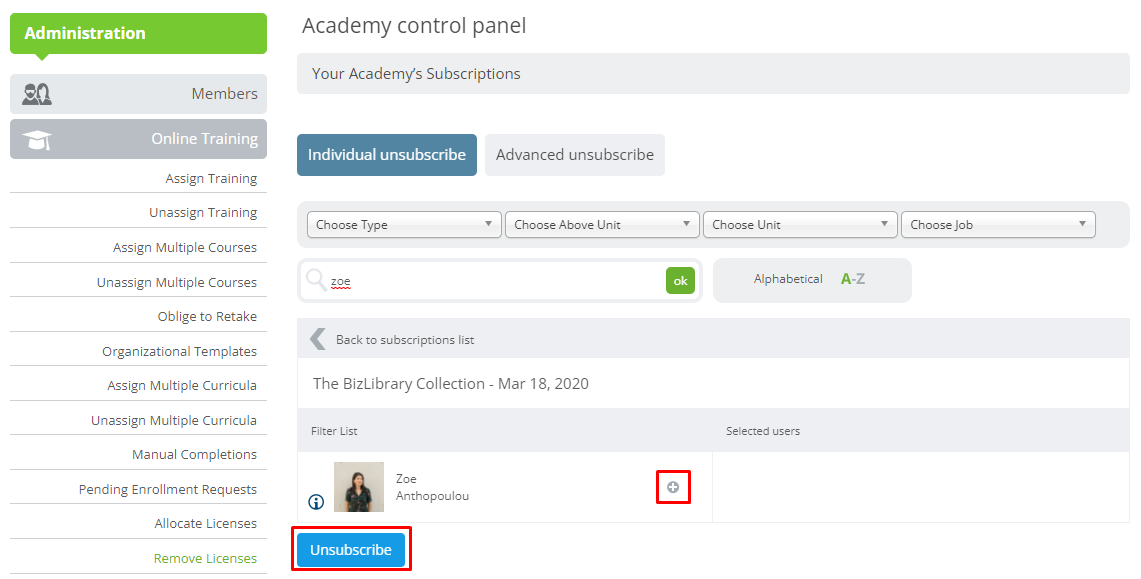This screenshot has width=1141, height=579.
Task: Click the search magnifier icon
Action: pos(316,280)
